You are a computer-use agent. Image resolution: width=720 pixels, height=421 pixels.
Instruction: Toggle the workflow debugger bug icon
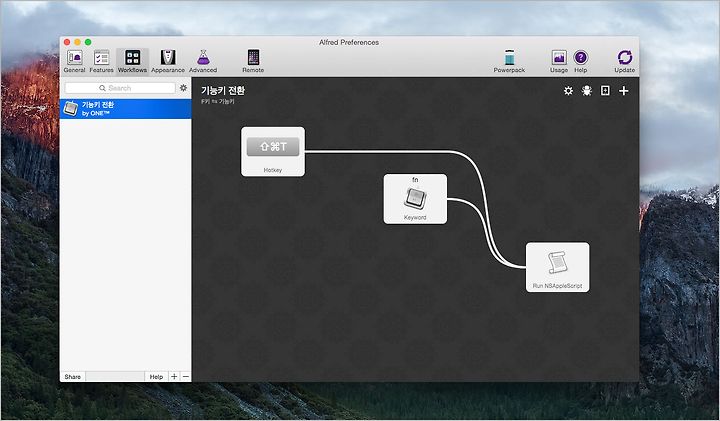click(x=587, y=91)
